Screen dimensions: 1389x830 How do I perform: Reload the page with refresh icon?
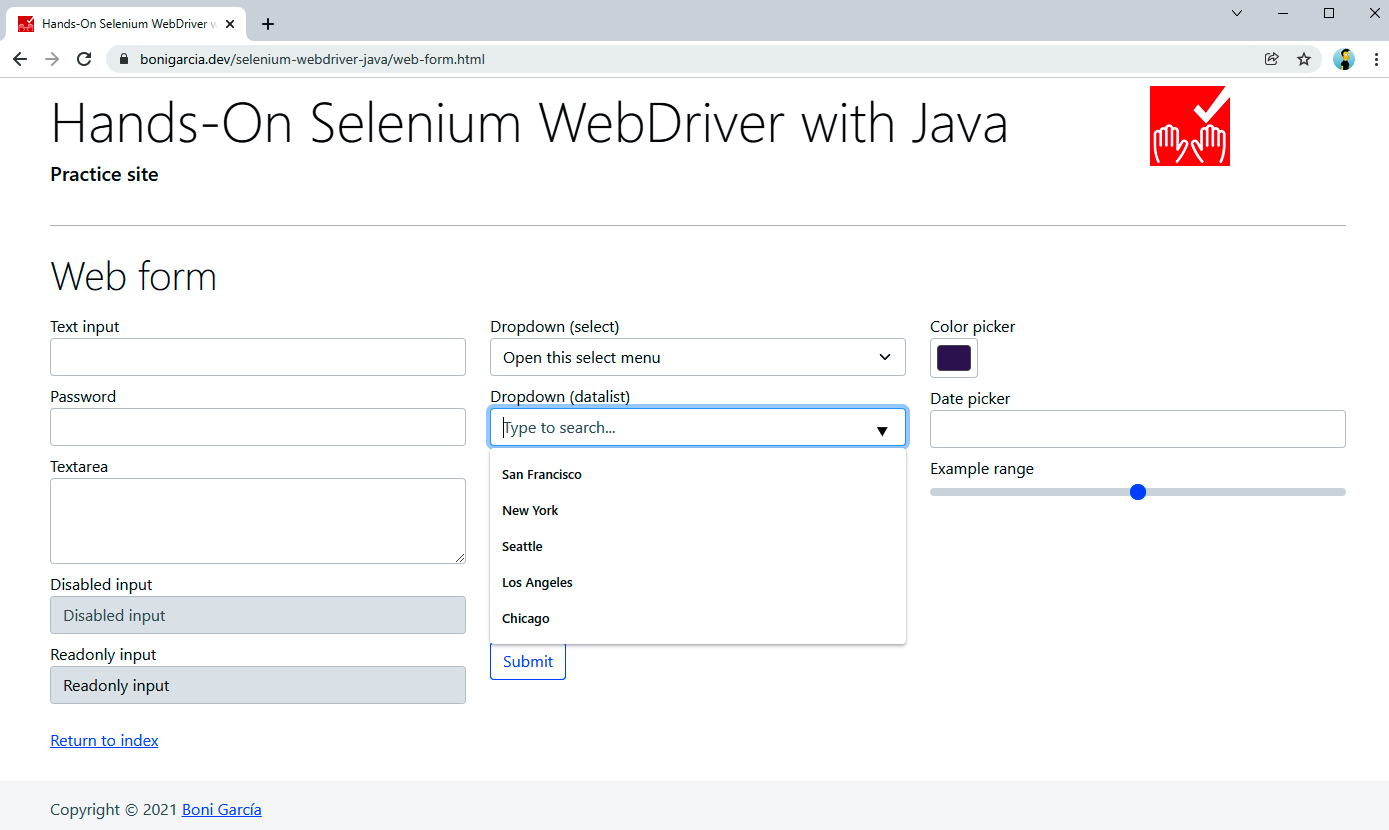(x=84, y=59)
